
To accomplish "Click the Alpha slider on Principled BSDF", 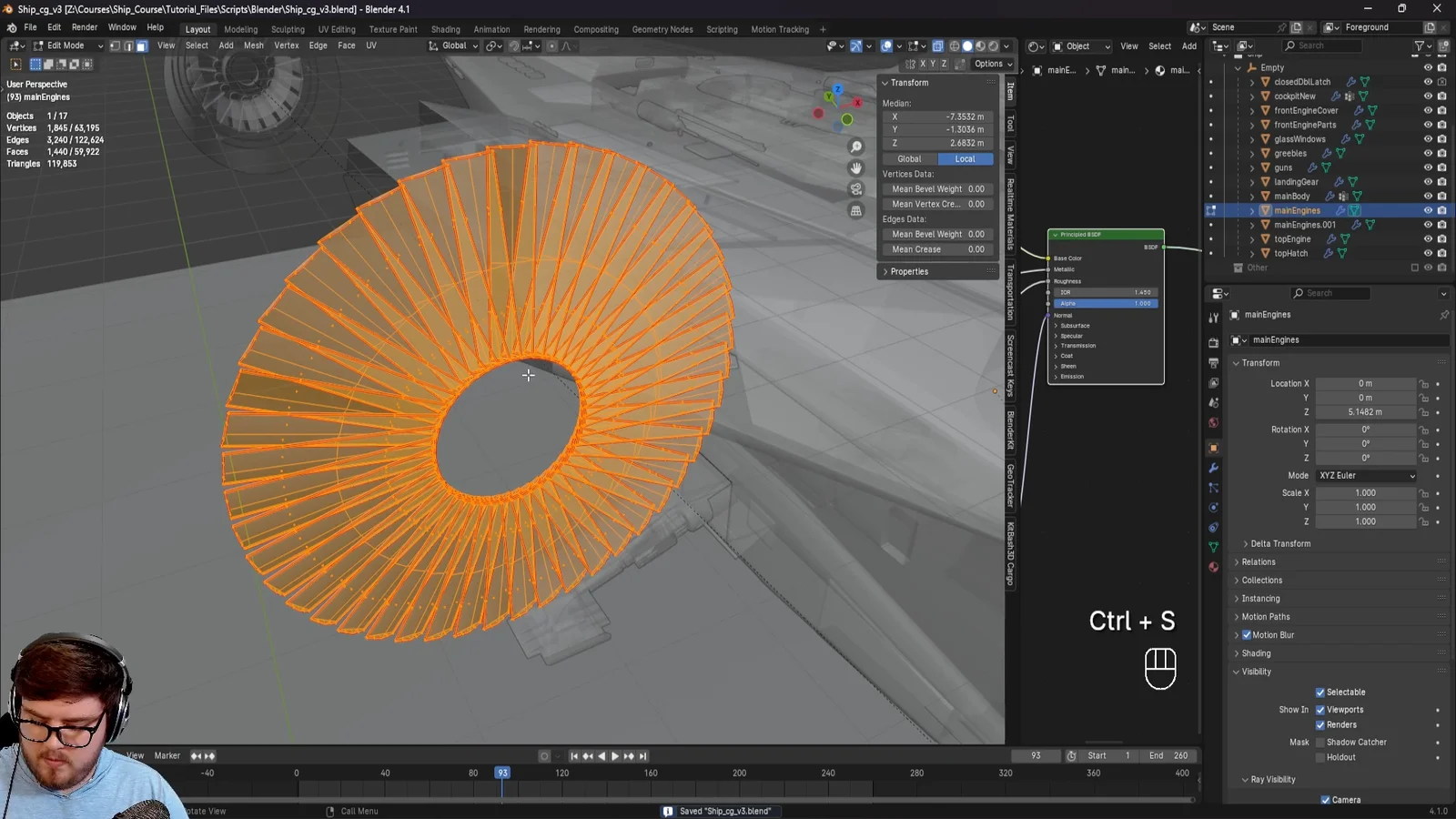I will [x=1104, y=303].
